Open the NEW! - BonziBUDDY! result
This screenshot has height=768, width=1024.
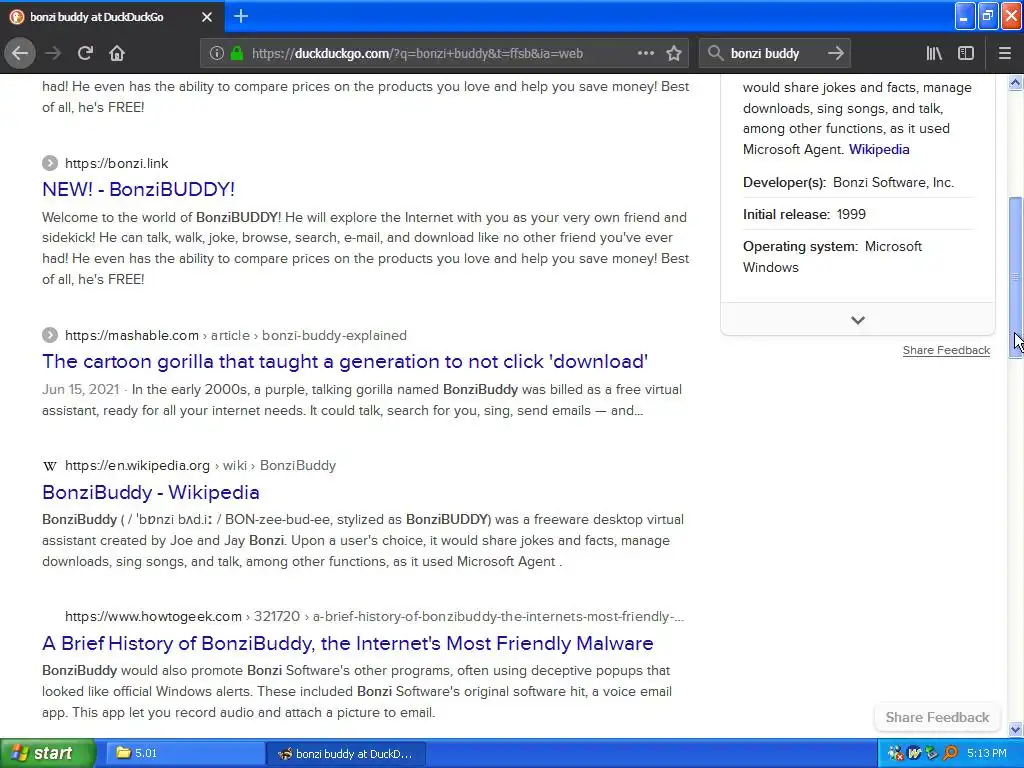pos(138,189)
